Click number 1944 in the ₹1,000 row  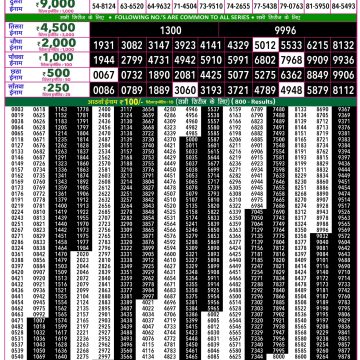104,60
